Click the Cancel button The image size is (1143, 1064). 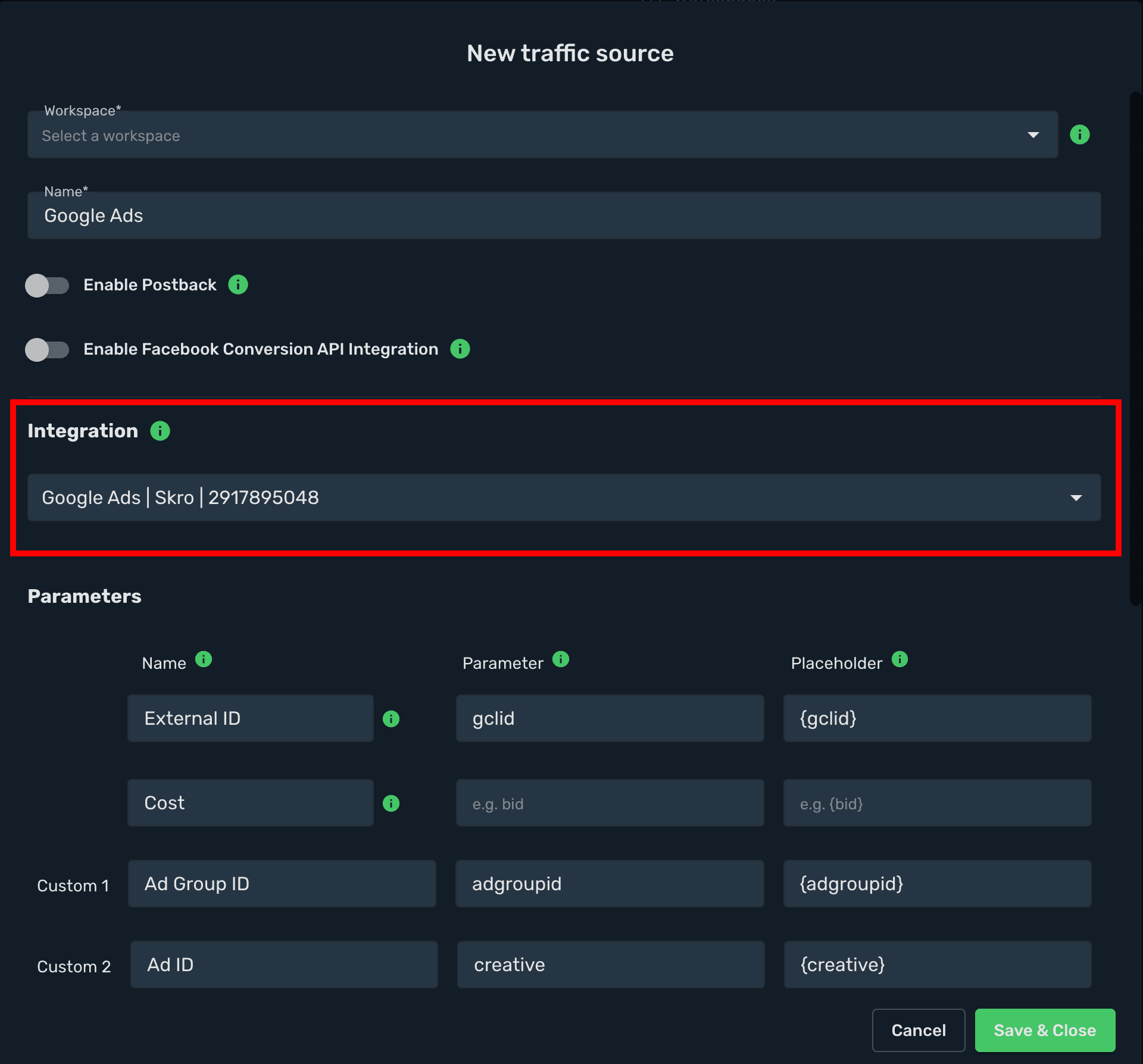[x=918, y=1030]
